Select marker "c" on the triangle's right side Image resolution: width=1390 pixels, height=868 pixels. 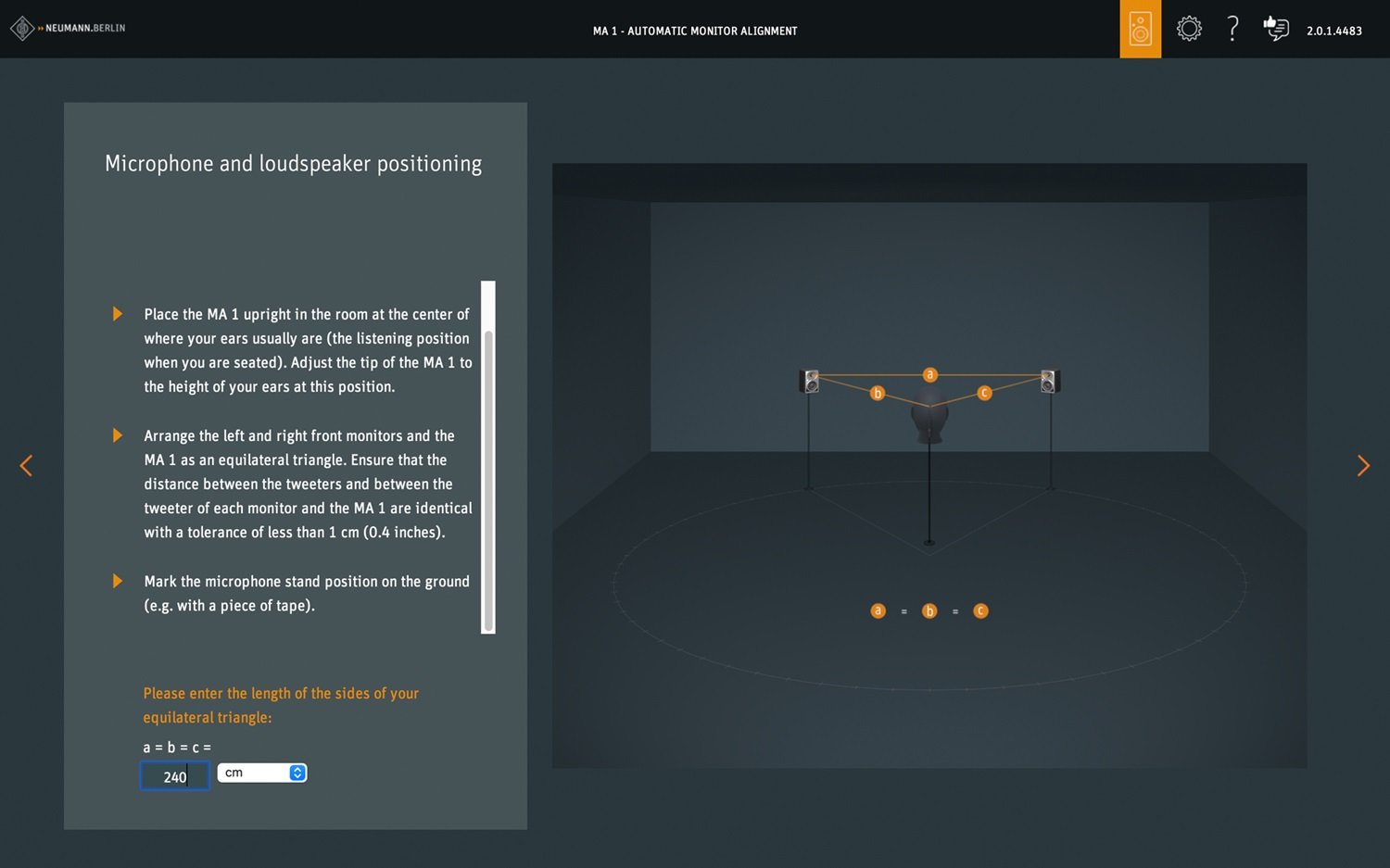point(984,394)
